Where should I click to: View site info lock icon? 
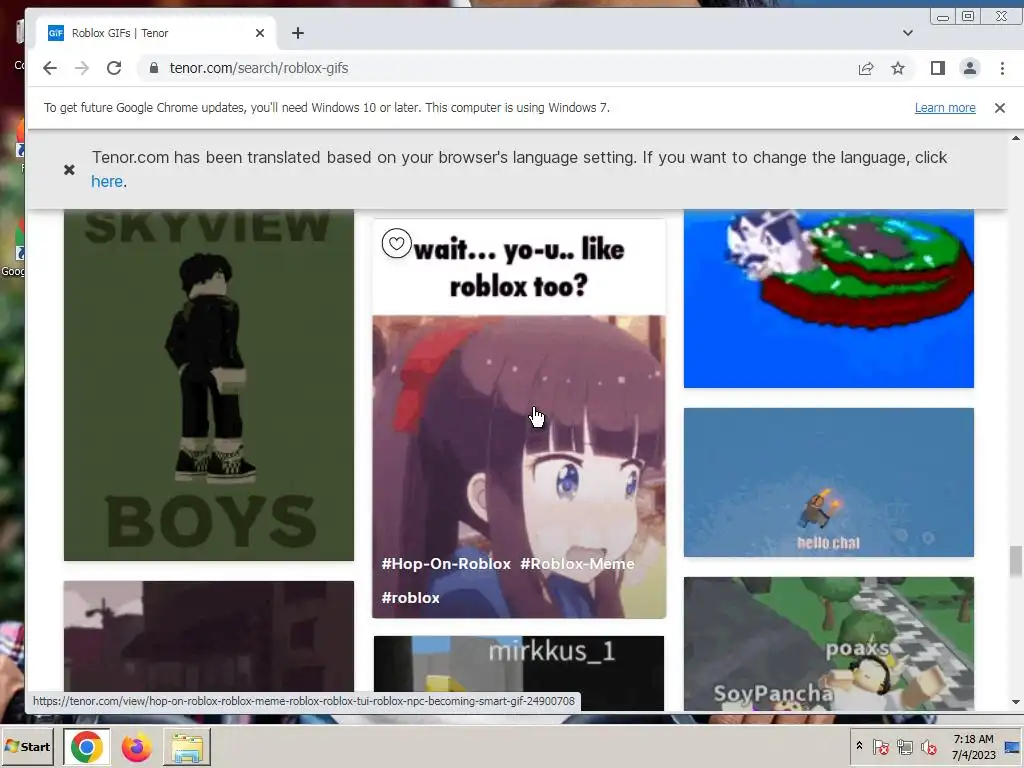coord(154,68)
